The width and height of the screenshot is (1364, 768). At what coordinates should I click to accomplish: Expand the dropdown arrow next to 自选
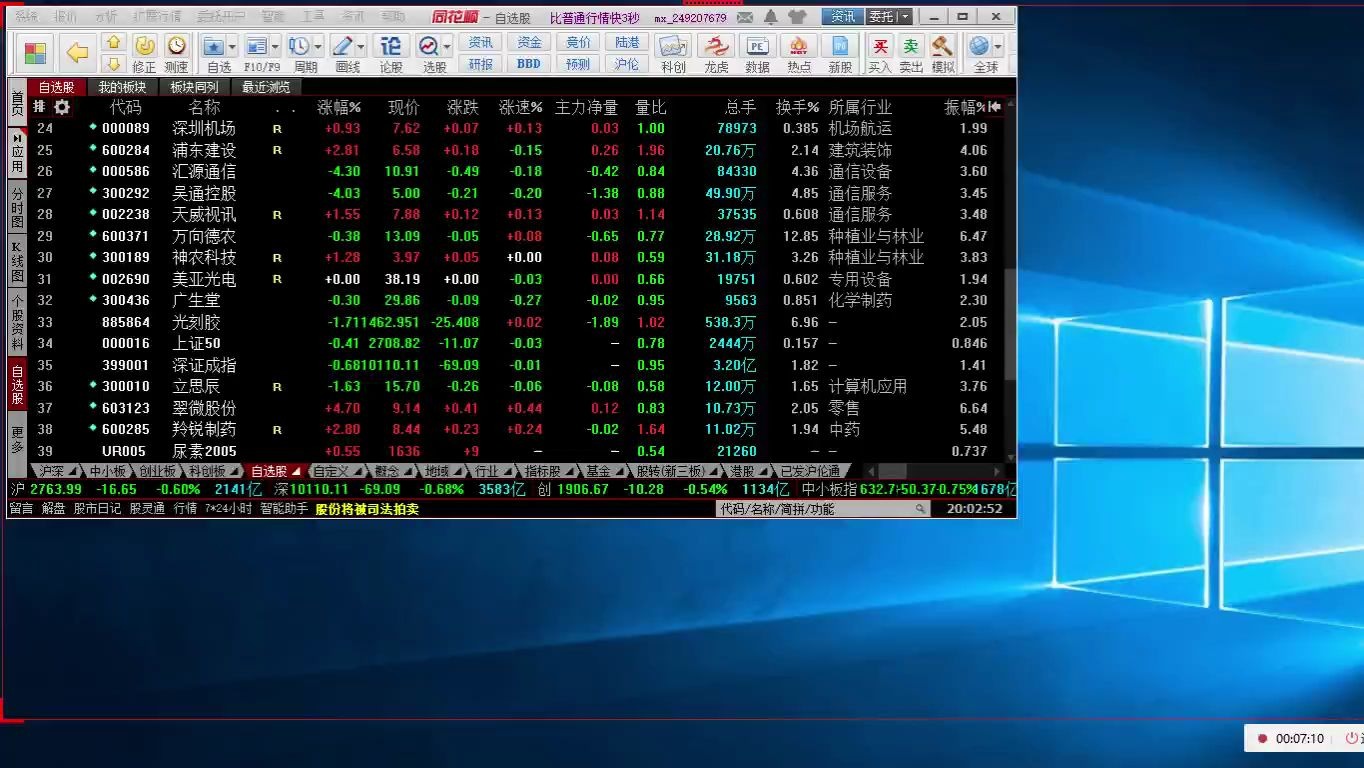point(232,47)
